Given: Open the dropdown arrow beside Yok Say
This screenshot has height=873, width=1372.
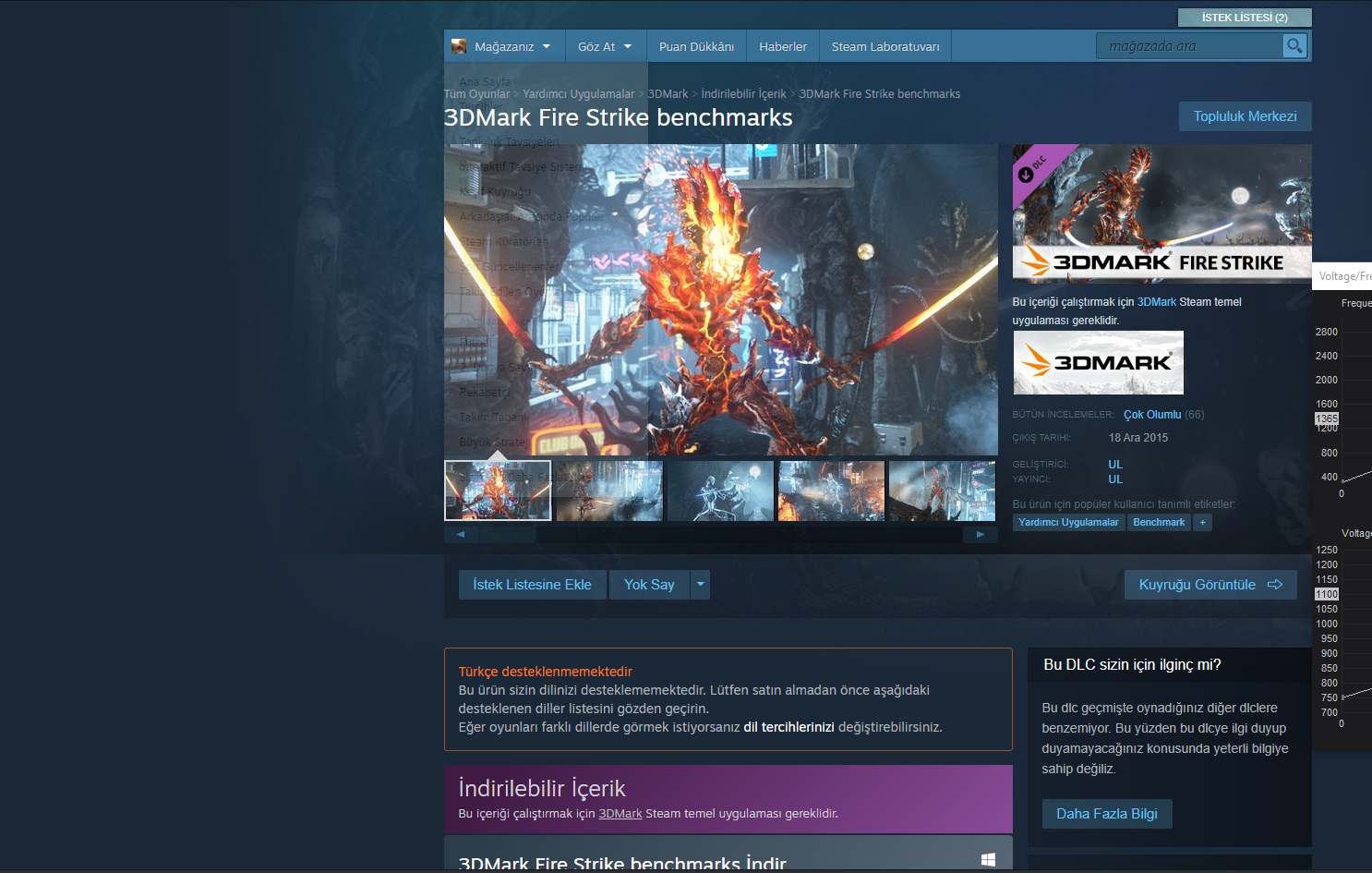Looking at the screenshot, I should (x=701, y=585).
